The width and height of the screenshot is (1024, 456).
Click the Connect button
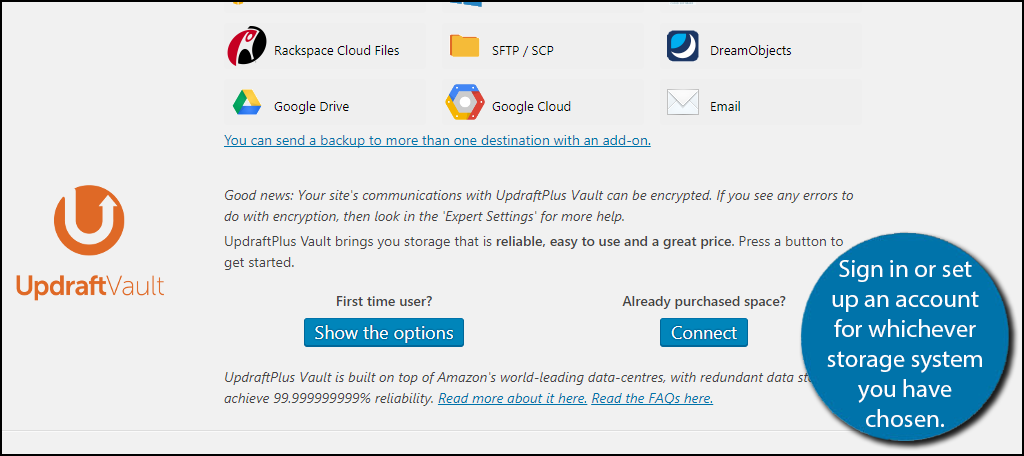[x=703, y=333]
